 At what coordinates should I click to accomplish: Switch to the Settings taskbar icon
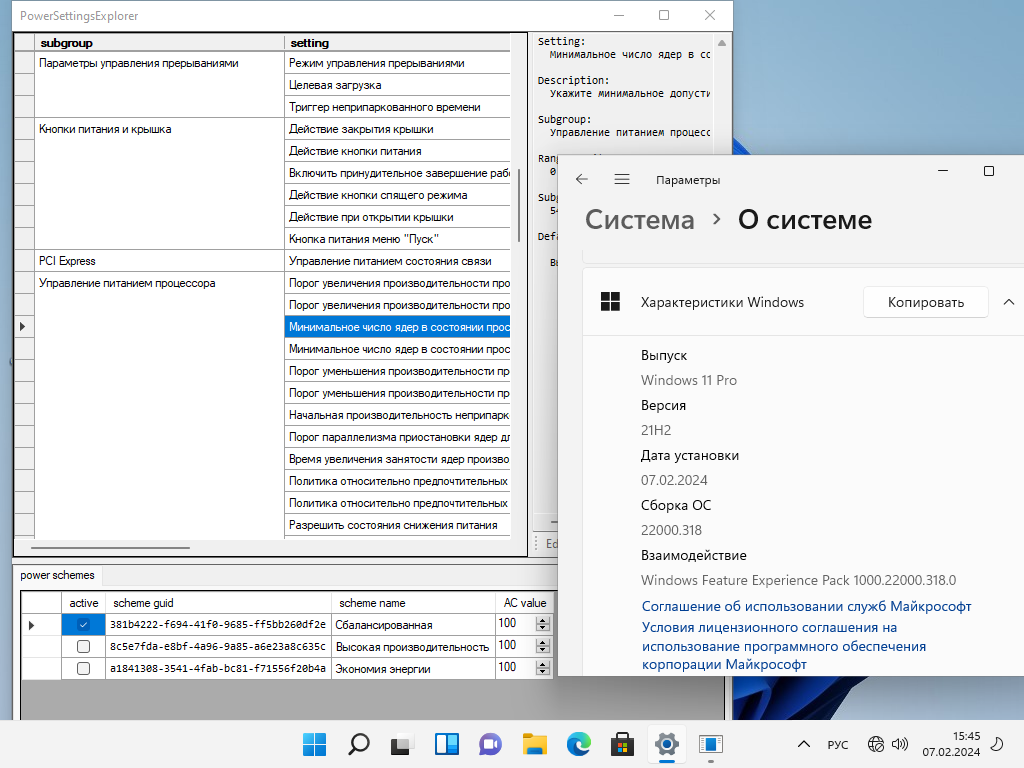coord(667,744)
